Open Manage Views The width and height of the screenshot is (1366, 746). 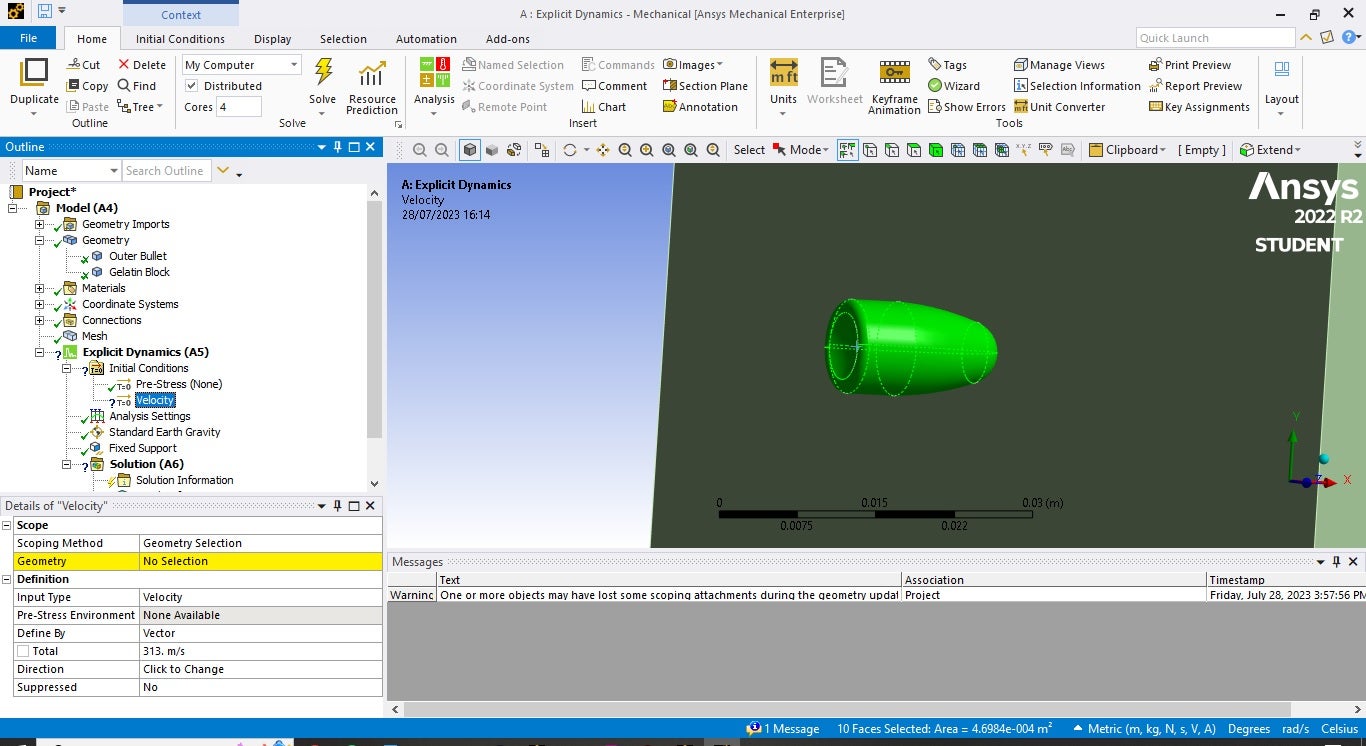(x=1059, y=65)
